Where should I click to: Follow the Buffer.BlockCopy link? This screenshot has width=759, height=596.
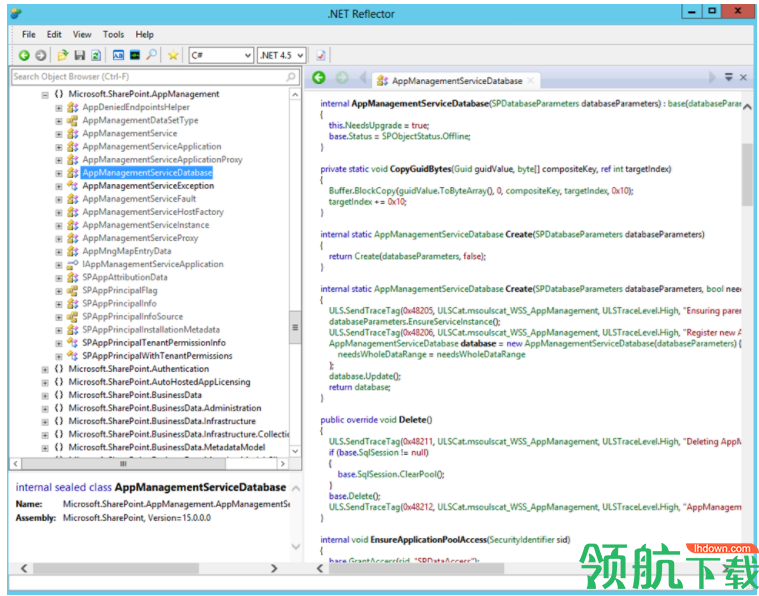362,191
